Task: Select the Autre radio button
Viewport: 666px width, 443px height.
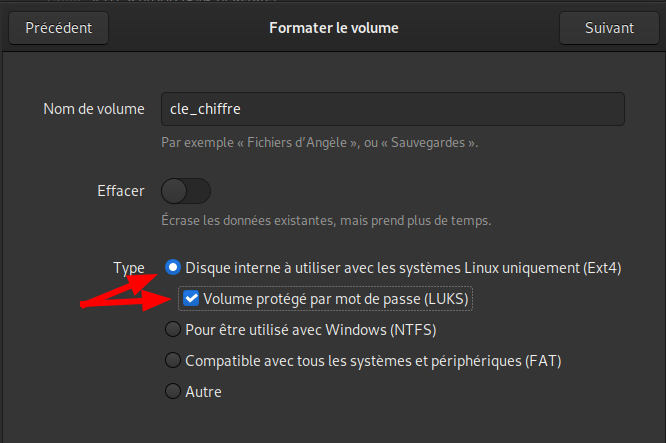Action: tap(173, 391)
